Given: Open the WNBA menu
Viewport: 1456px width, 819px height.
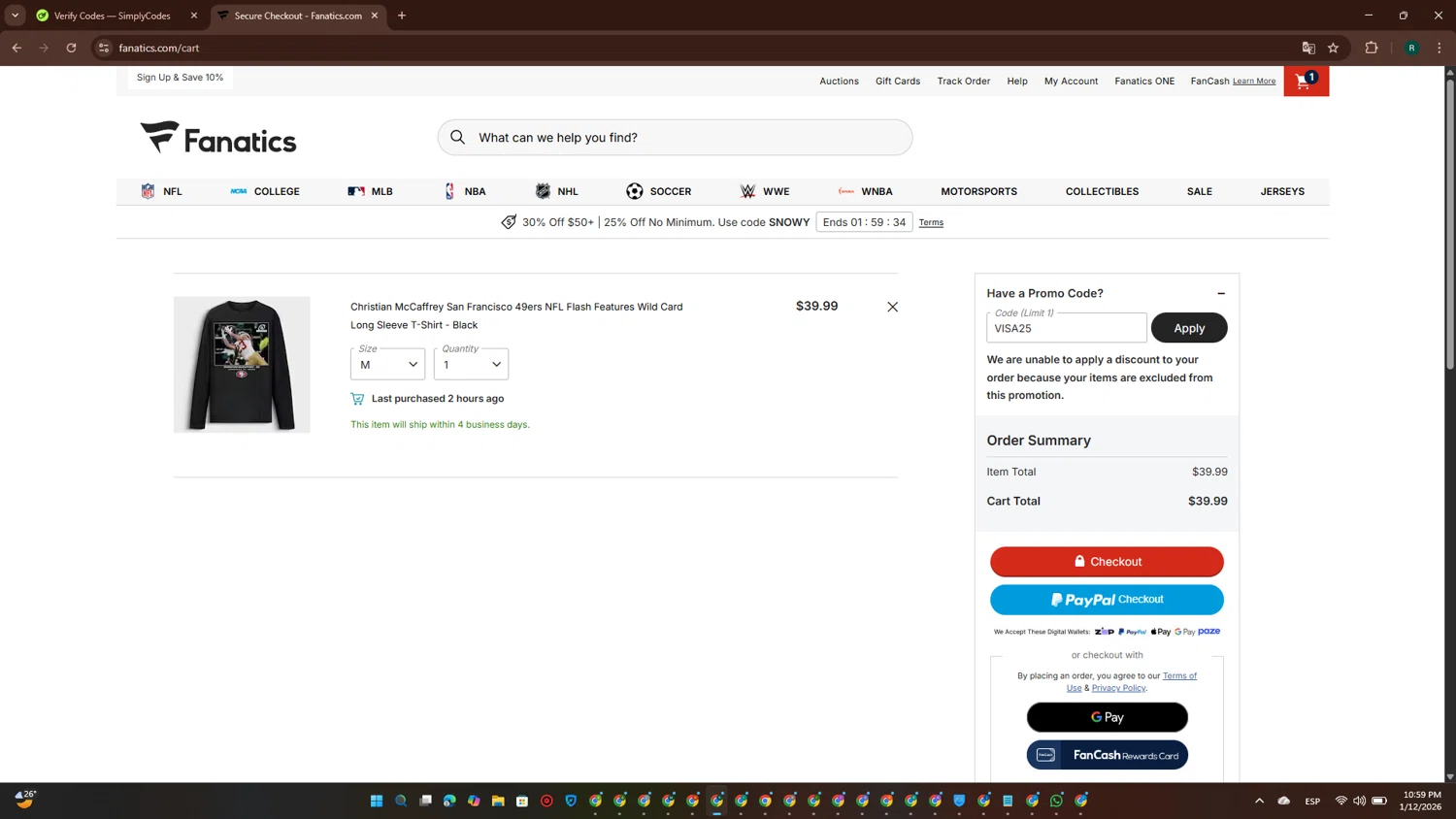Looking at the screenshot, I should click(865, 191).
